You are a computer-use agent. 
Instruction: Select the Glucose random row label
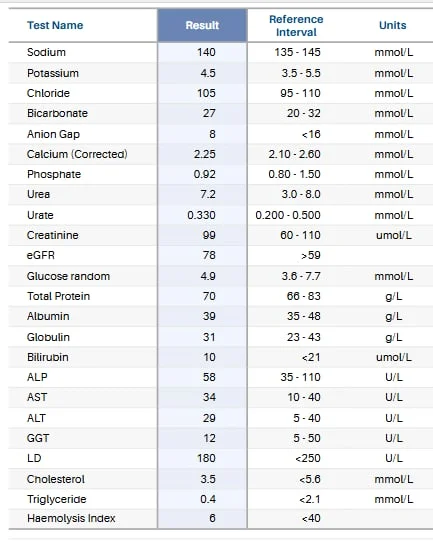[x=68, y=276]
